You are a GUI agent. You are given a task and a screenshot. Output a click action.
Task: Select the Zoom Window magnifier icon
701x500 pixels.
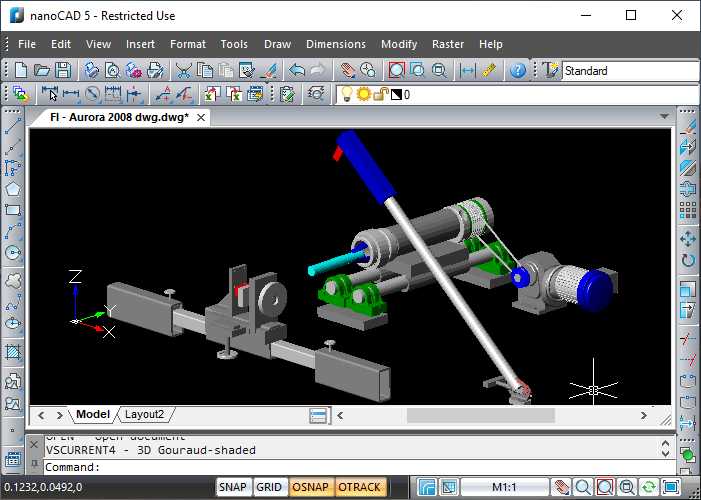click(x=396, y=71)
